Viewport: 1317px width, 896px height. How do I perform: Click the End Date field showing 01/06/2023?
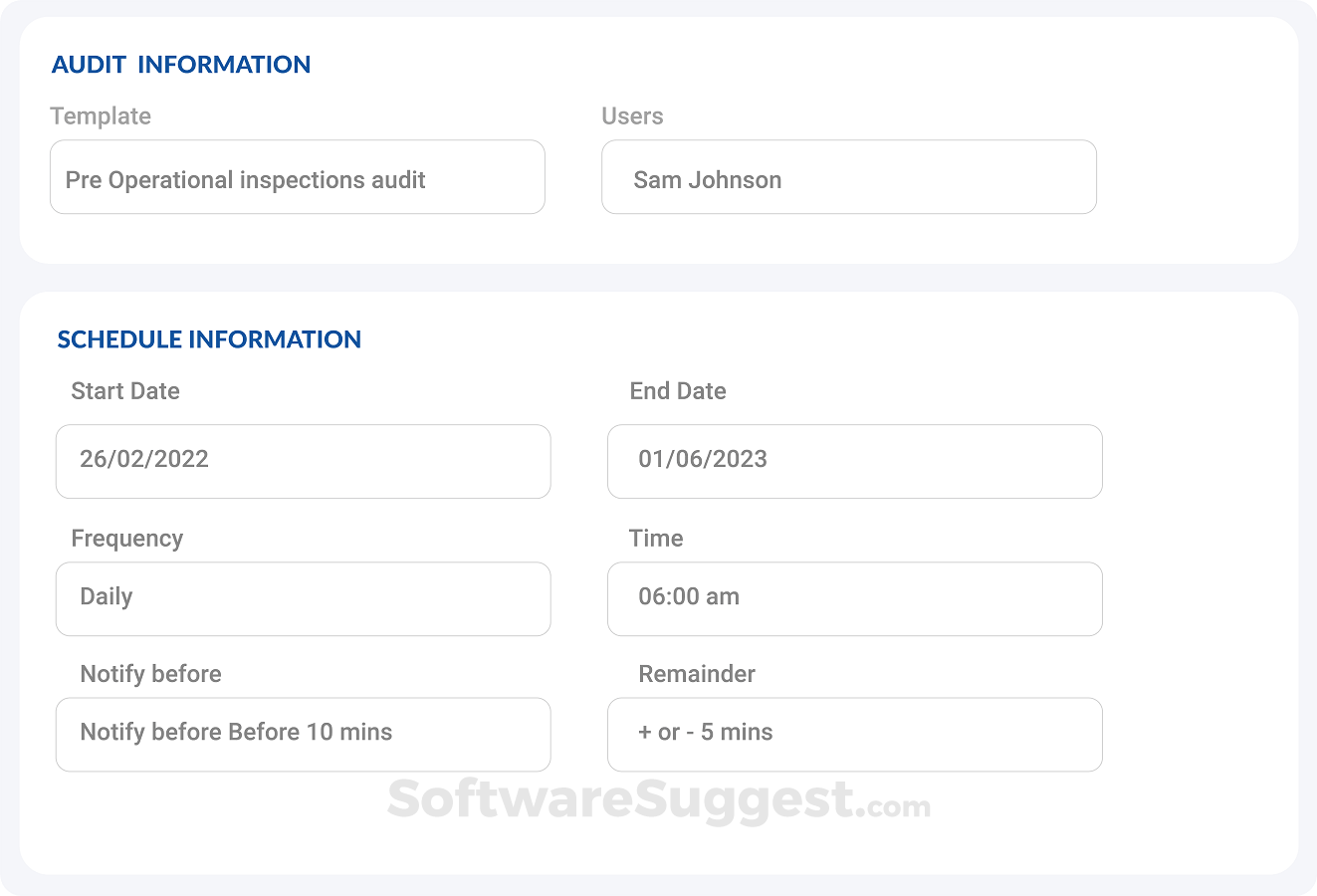[854, 461]
